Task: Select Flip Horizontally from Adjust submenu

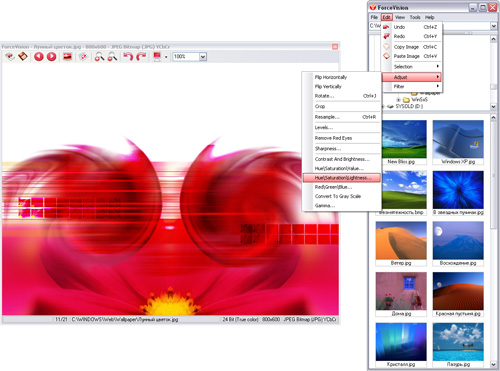Action: coord(331,77)
